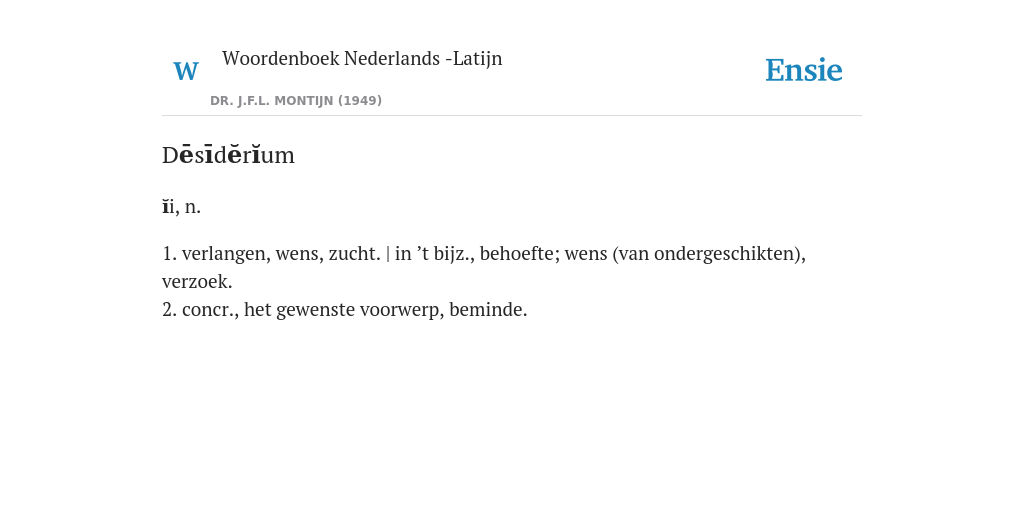Click the numeral '1.' starting the first definition
Viewport: 1024px width, 512px height.
pos(169,254)
